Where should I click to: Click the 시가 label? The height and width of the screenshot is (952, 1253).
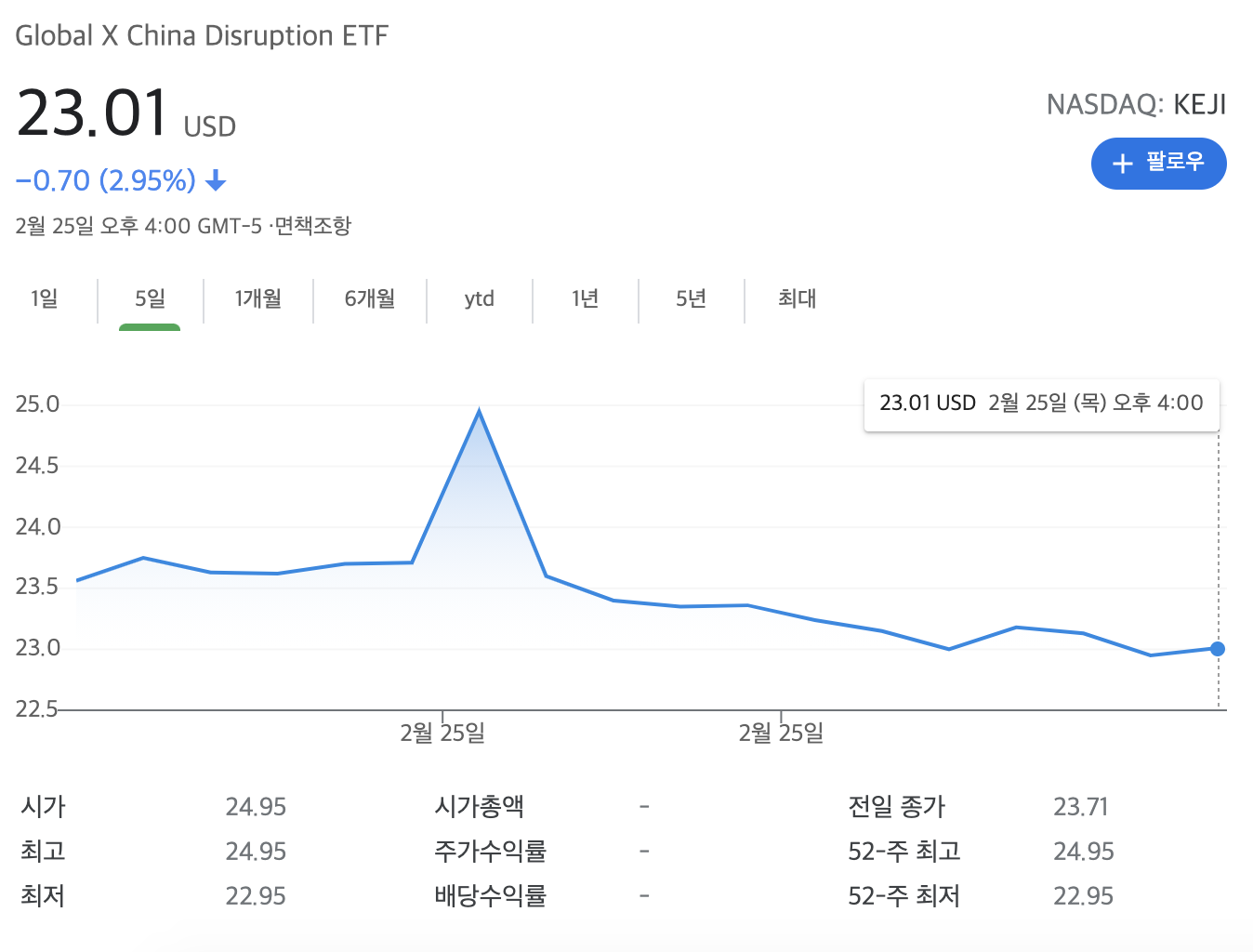[43, 806]
